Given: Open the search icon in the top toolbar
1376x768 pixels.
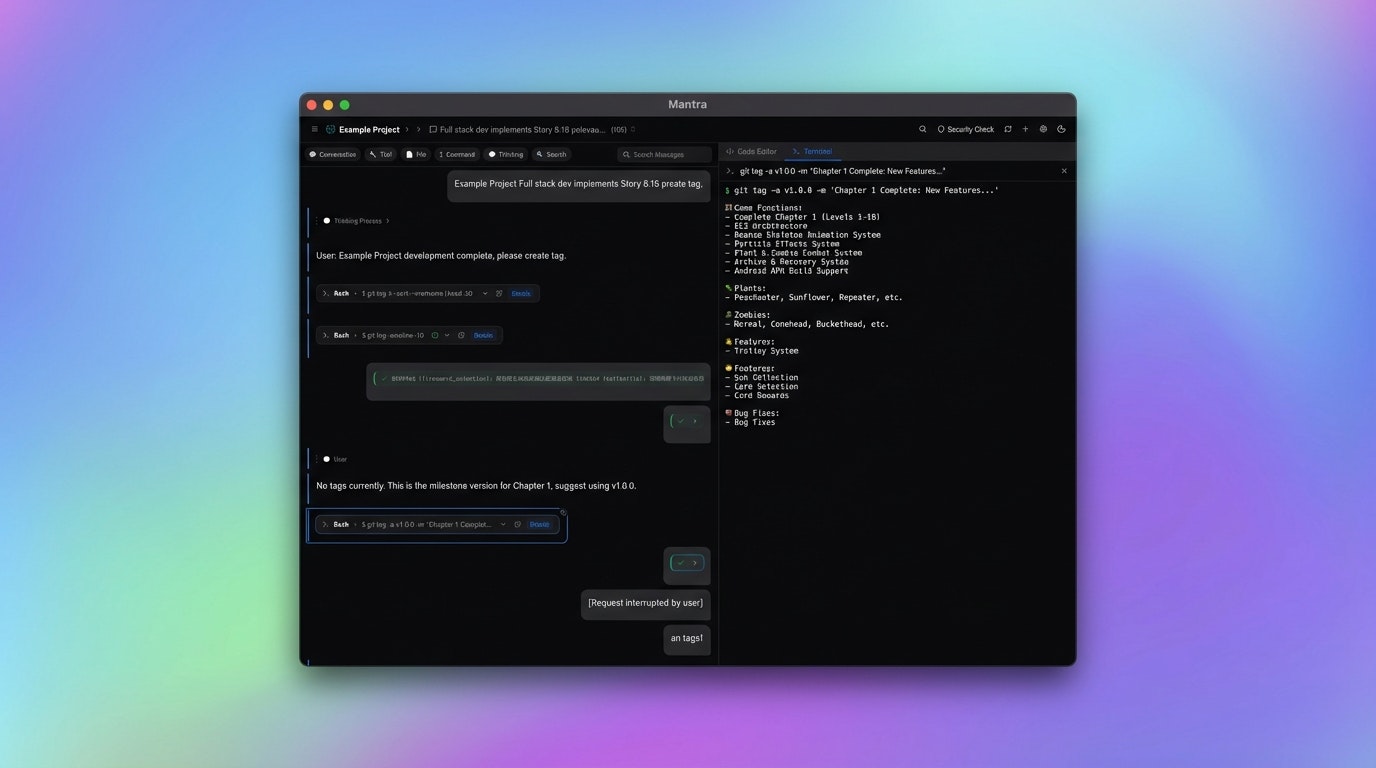Looking at the screenshot, I should point(922,129).
